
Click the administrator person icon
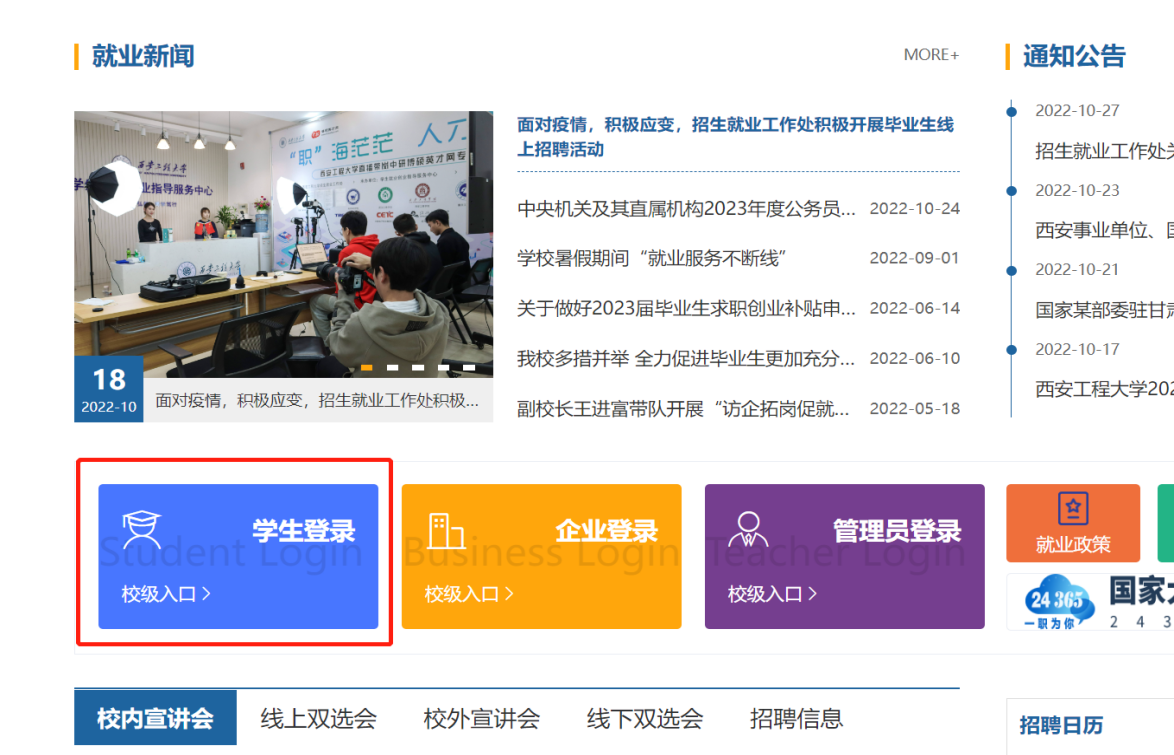tap(748, 530)
